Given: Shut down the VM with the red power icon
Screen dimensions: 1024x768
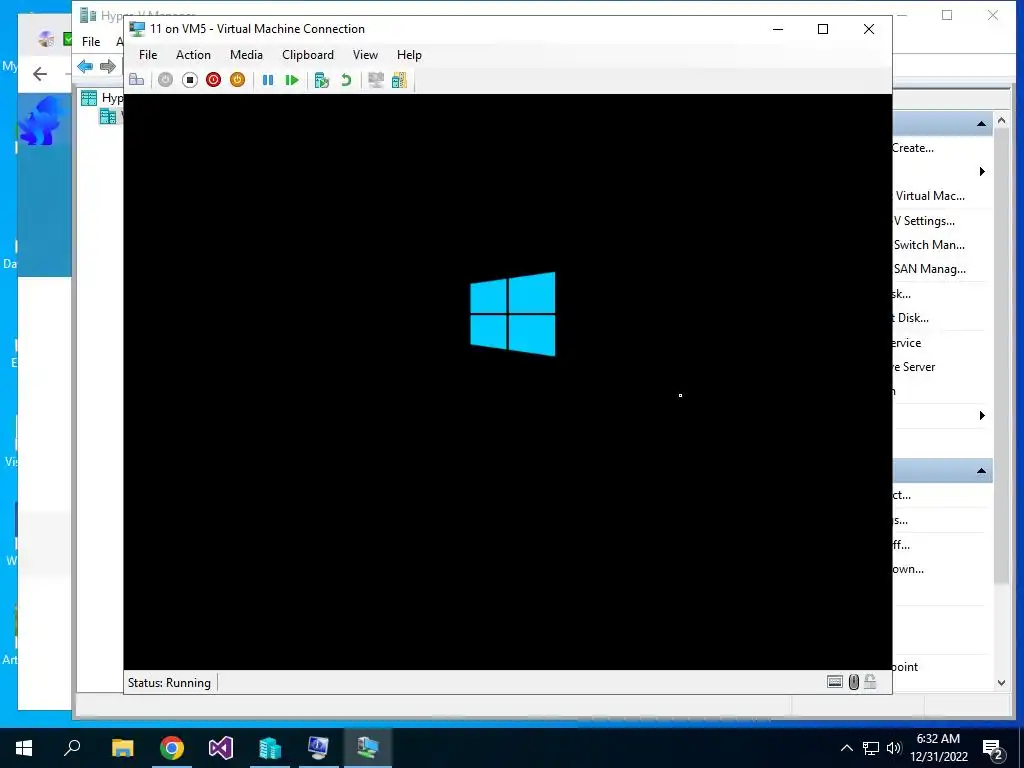Looking at the screenshot, I should point(214,80).
